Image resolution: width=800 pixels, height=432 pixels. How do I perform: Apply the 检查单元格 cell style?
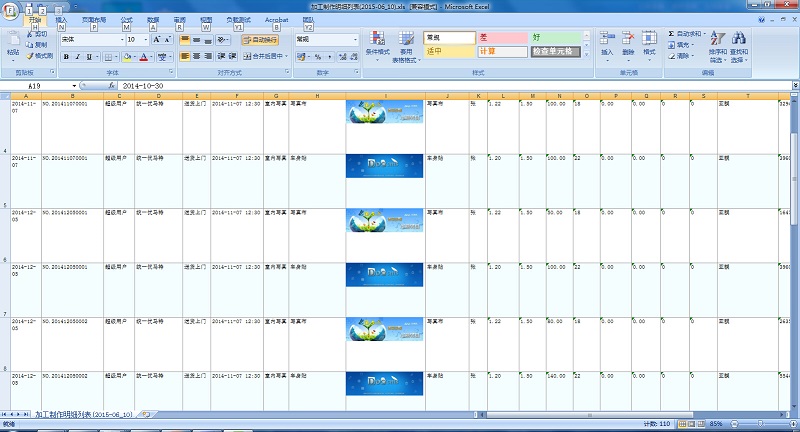pos(555,51)
